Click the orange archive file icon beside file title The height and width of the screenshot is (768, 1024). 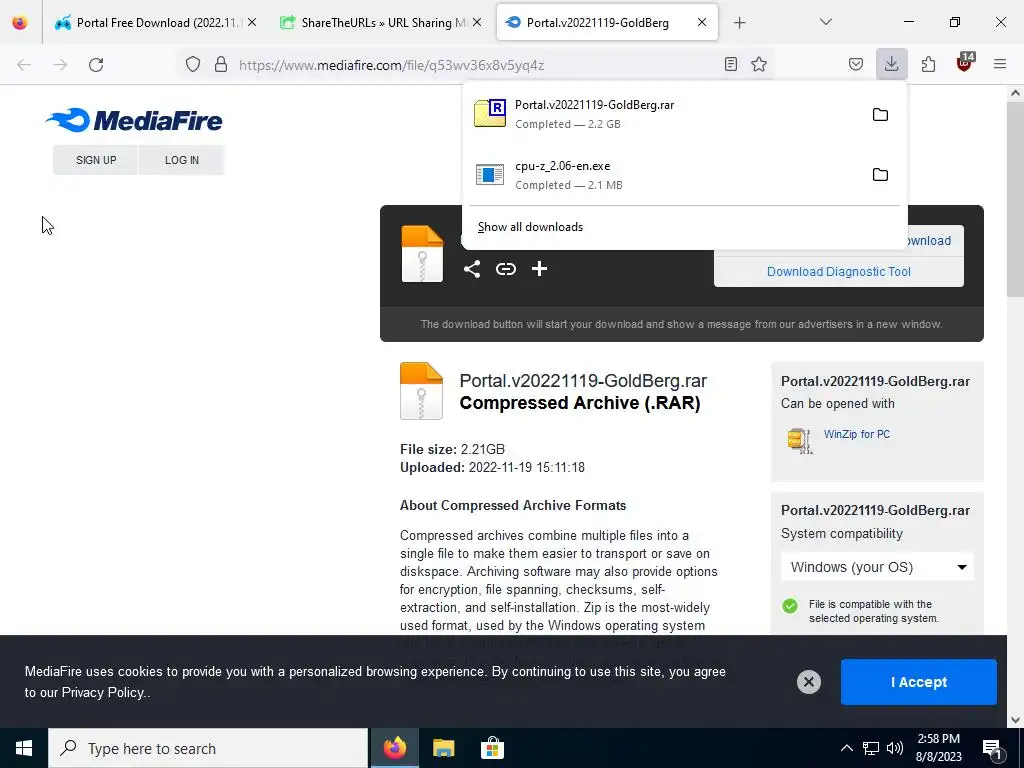click(x=421, y=391)
